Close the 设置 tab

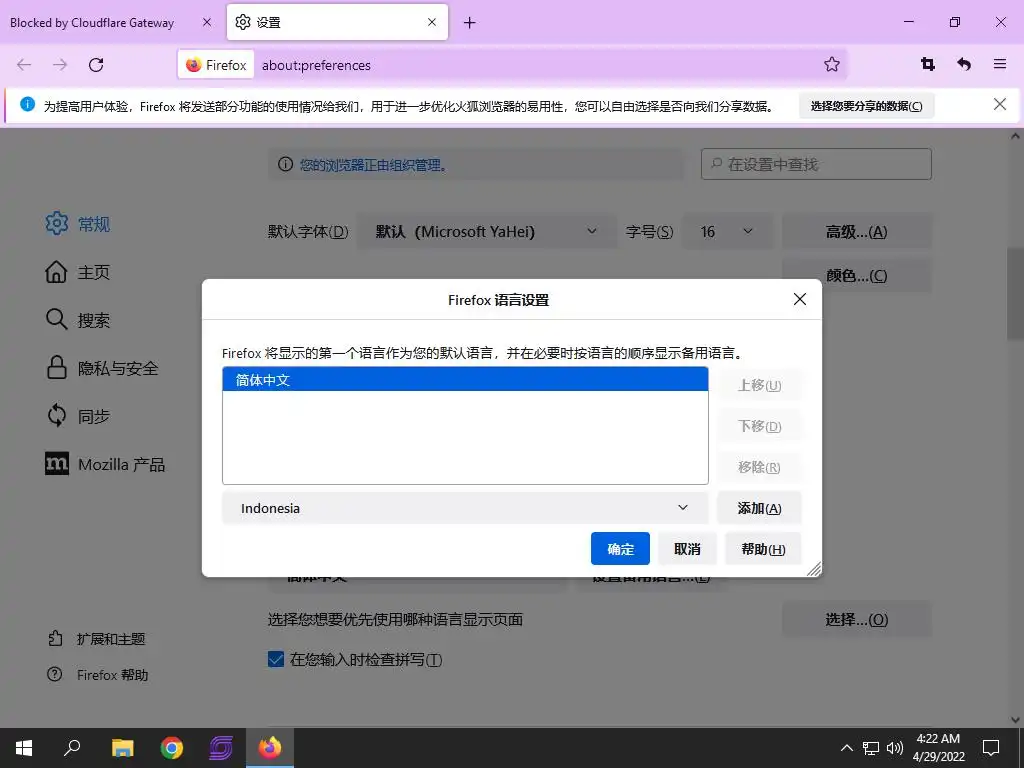click(x=432, y=22)
